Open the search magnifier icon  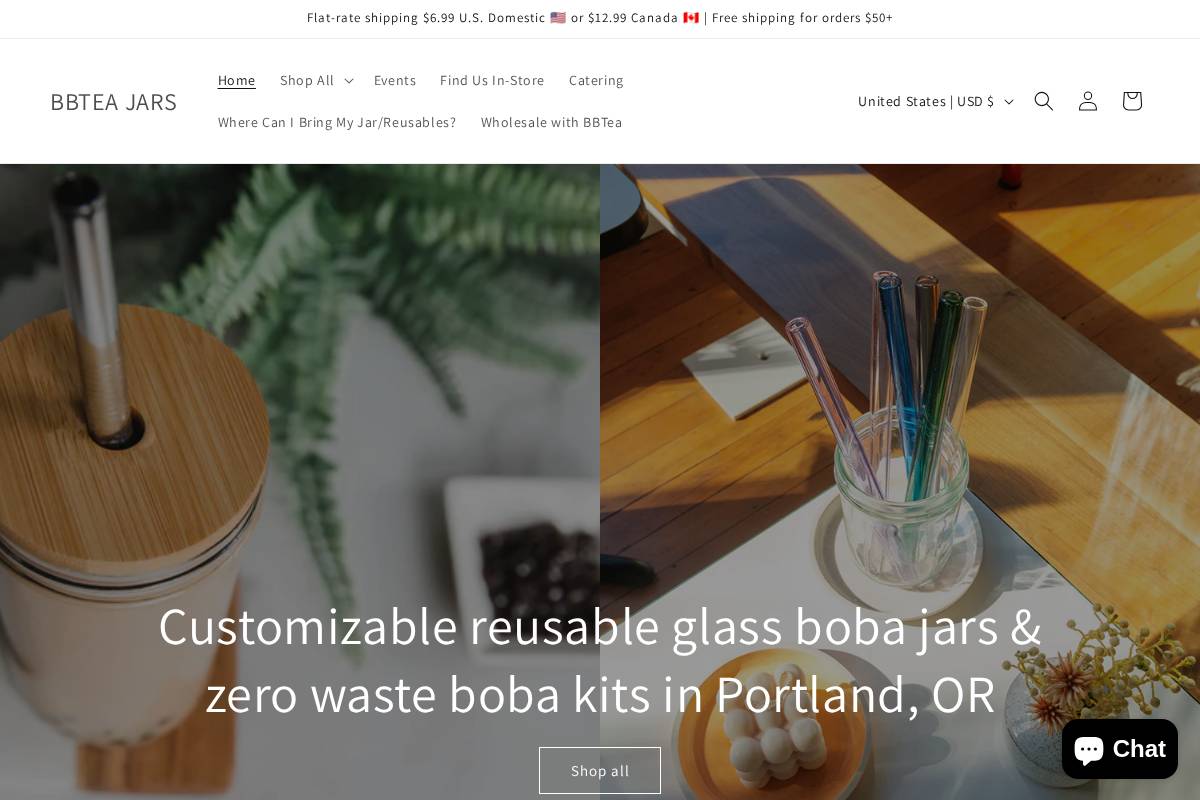coord(1043,101)
